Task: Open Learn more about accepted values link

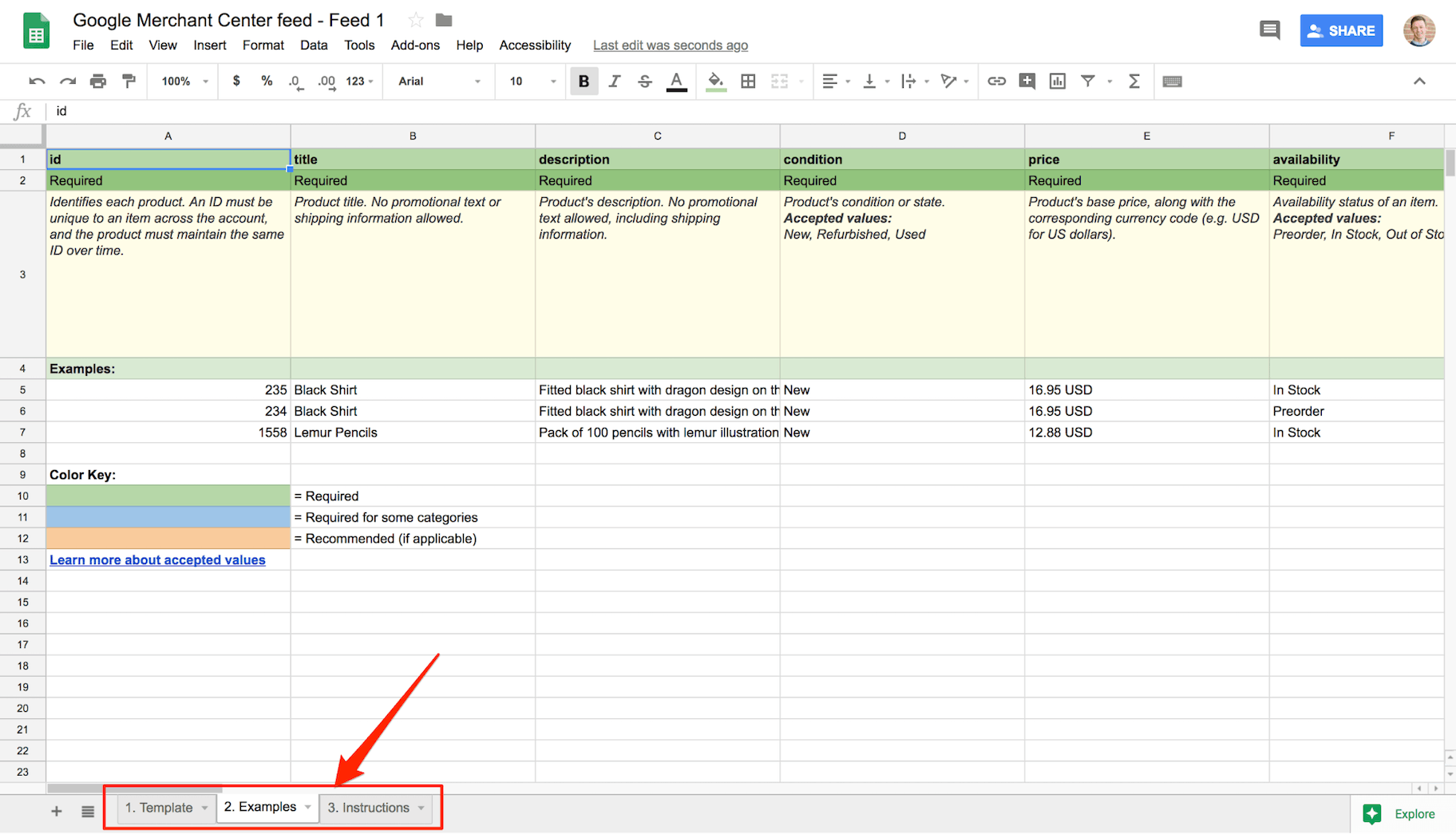Action: point(157,560)
